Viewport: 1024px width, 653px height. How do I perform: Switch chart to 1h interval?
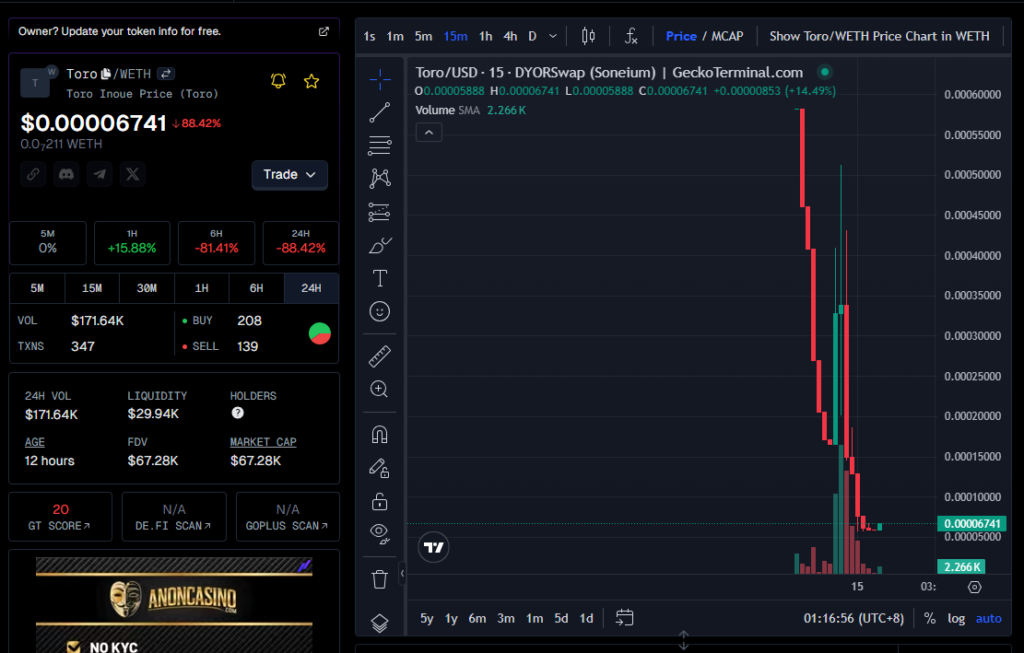[485, 37]
